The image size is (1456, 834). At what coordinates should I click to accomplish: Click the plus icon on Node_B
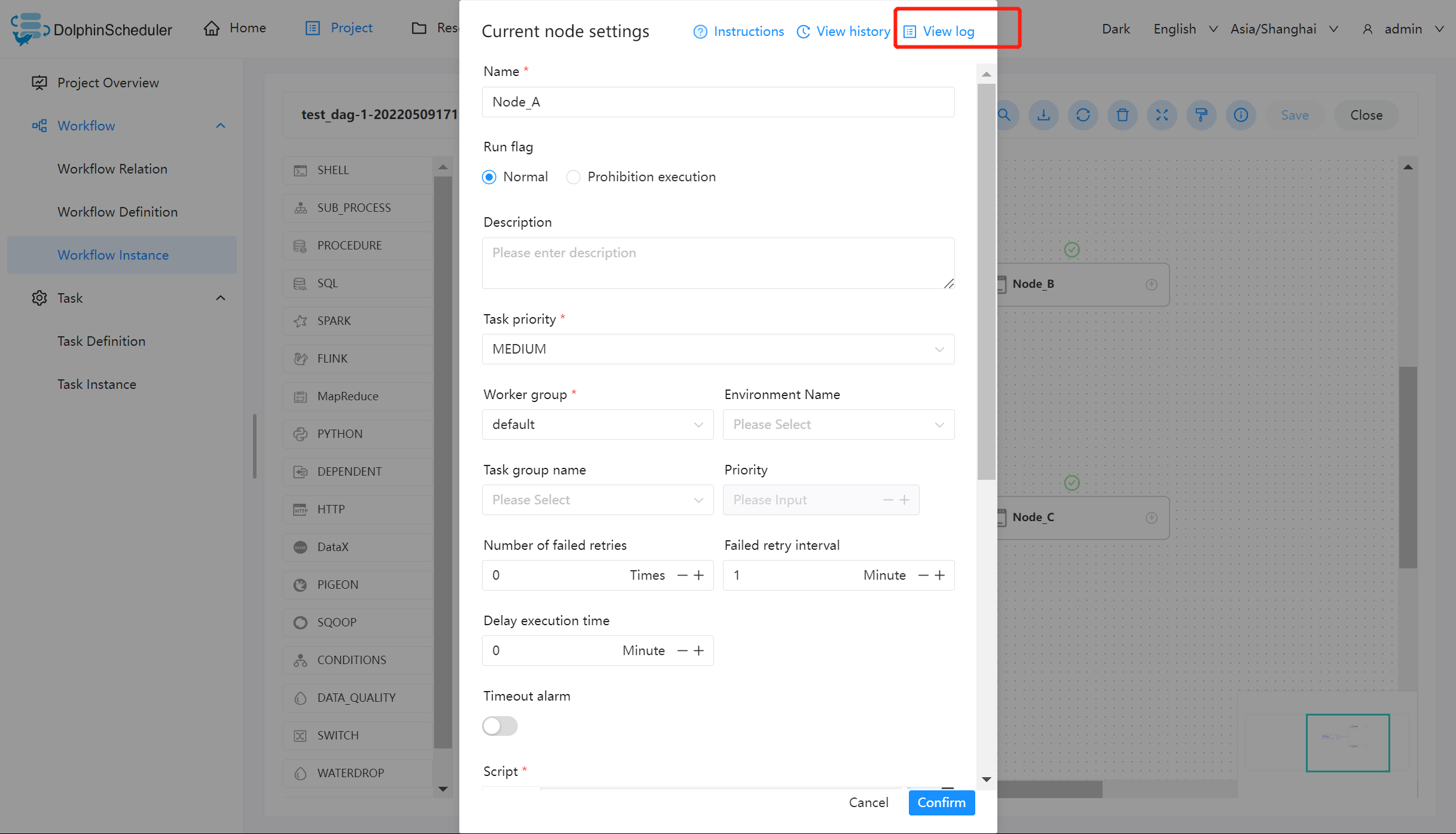coord(1152,284)
